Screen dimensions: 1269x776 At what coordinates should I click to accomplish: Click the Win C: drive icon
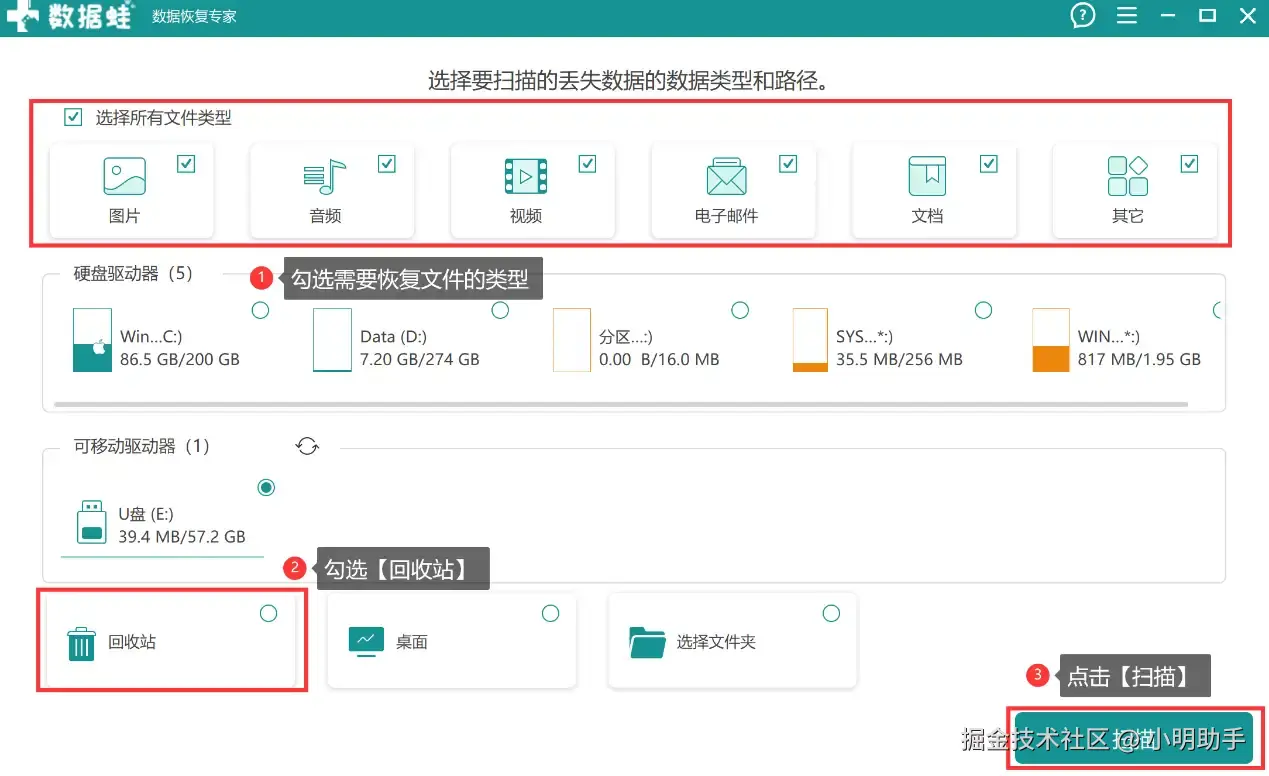(92, 340)
